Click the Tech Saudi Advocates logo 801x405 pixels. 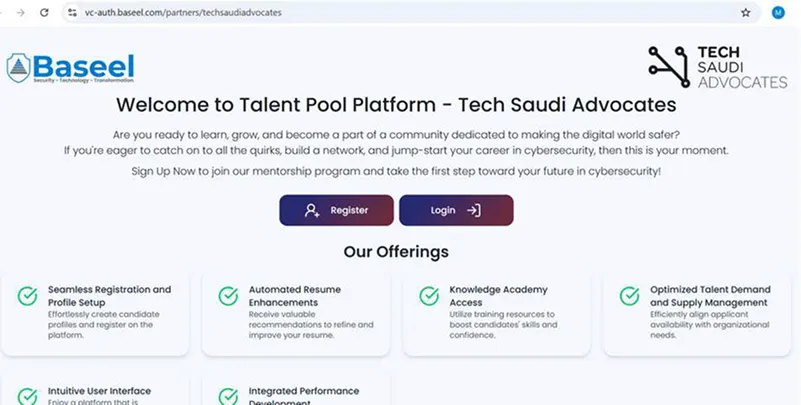pos(717,67)
